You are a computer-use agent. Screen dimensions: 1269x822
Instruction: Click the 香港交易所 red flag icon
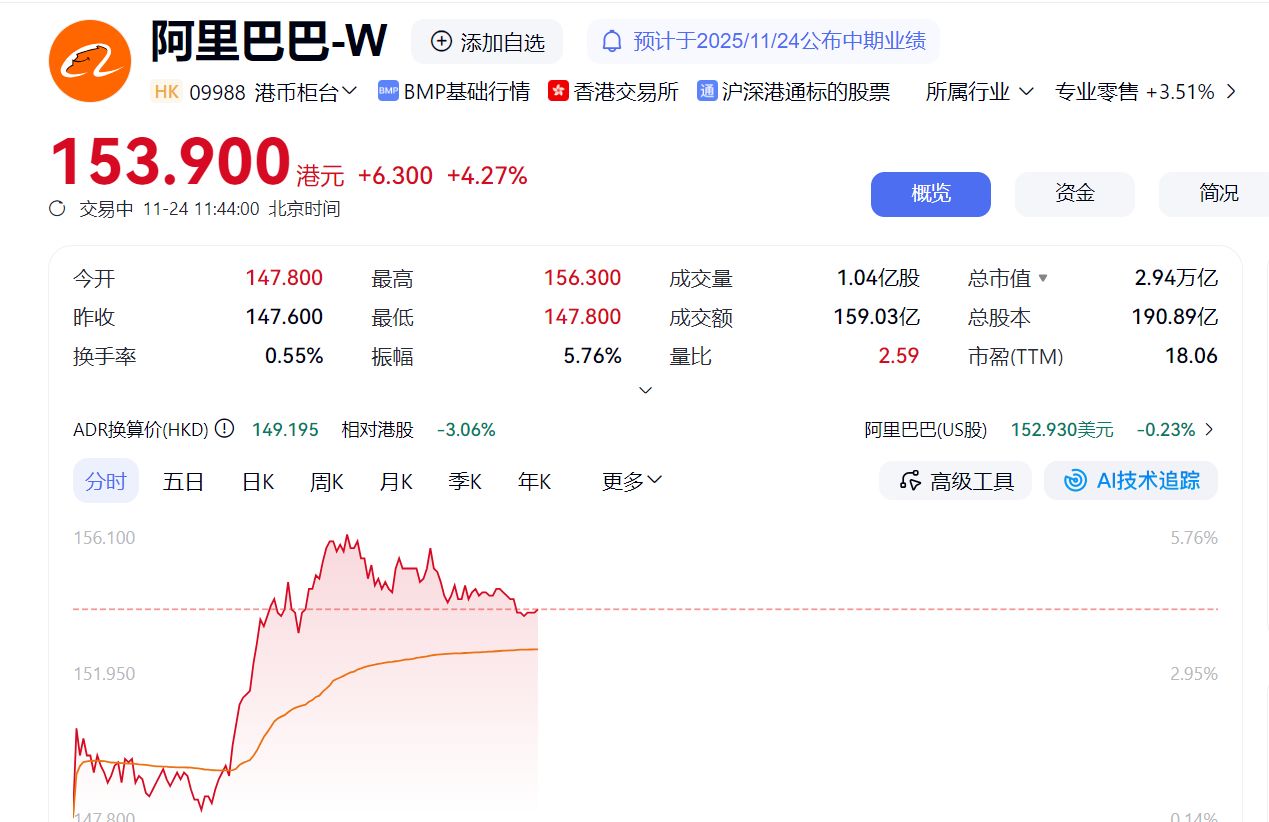pos(558,92)
